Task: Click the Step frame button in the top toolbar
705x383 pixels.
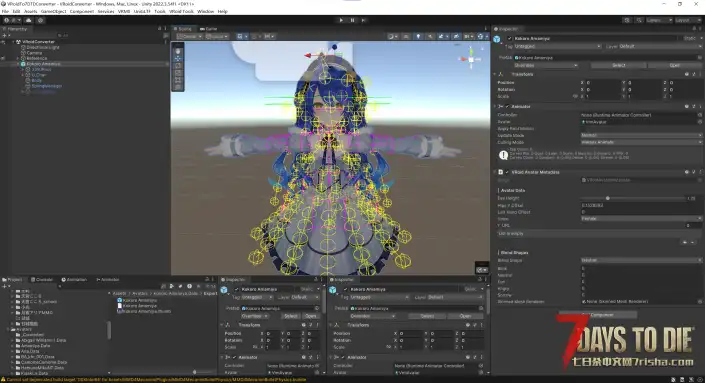Action: (x=363, y=20)
